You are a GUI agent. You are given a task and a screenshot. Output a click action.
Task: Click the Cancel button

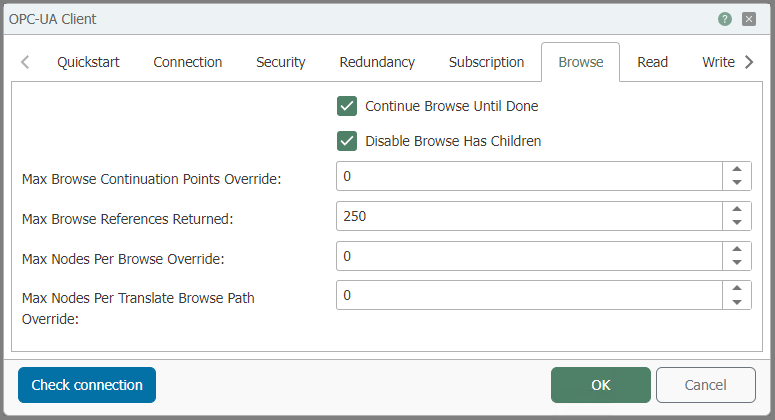pos(705,385)
